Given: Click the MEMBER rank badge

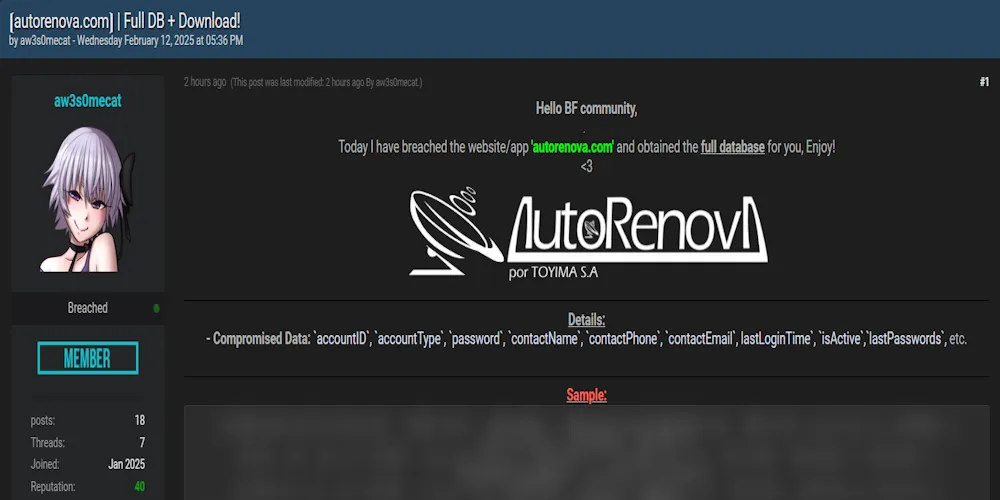Looking at the screenshot, I should (x=87, y=358).
